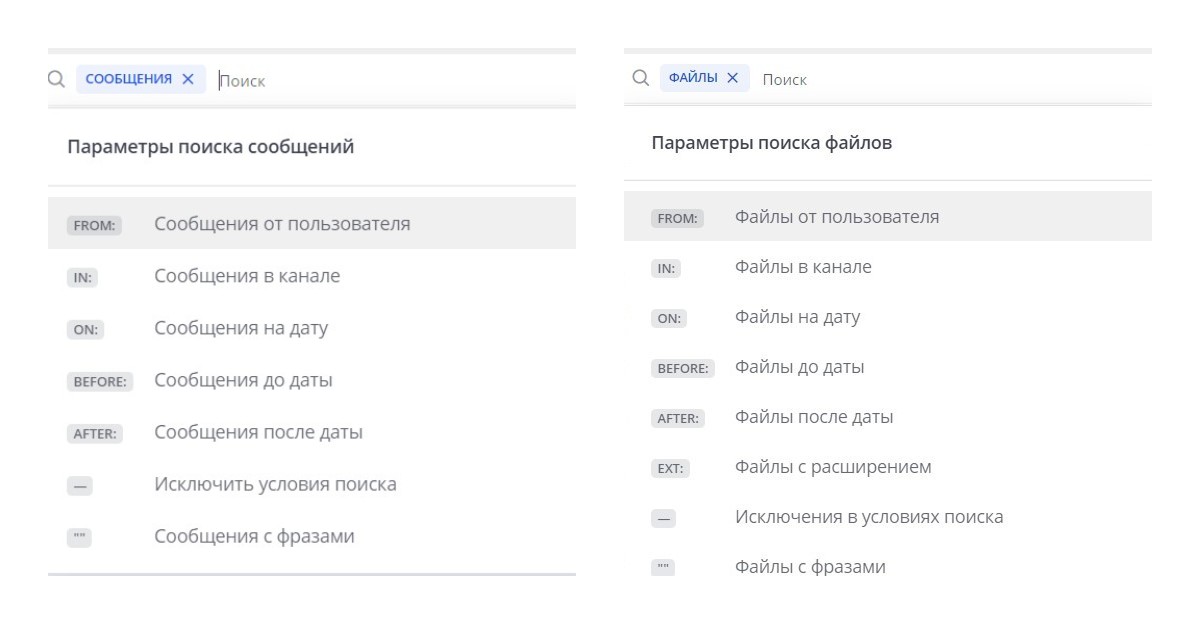This screenshot has width=1200, height=624.
Task: Select the FROM: operator badge in message parameters
Action: point(94,225)
